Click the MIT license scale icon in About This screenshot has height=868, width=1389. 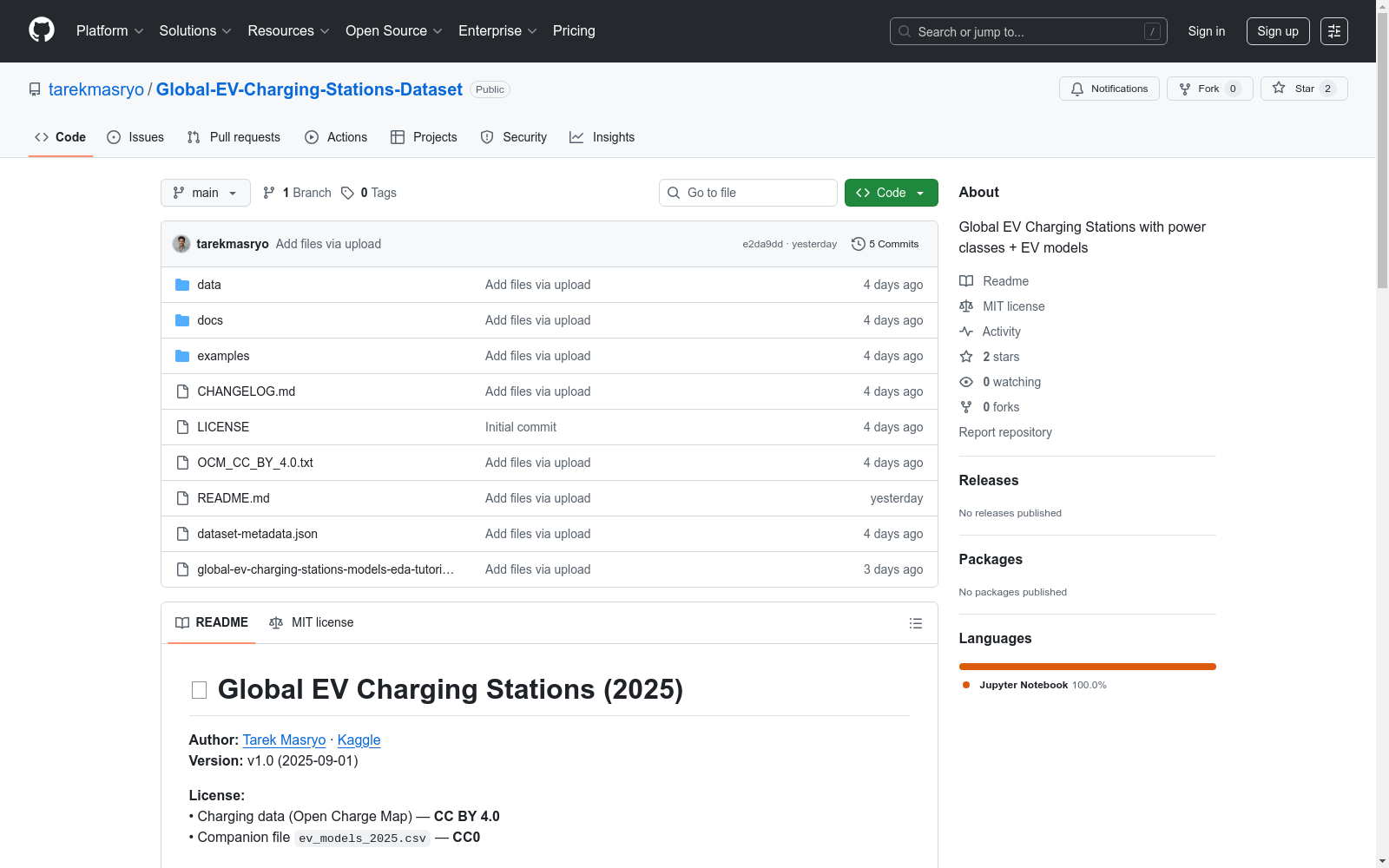click(966, 306)
